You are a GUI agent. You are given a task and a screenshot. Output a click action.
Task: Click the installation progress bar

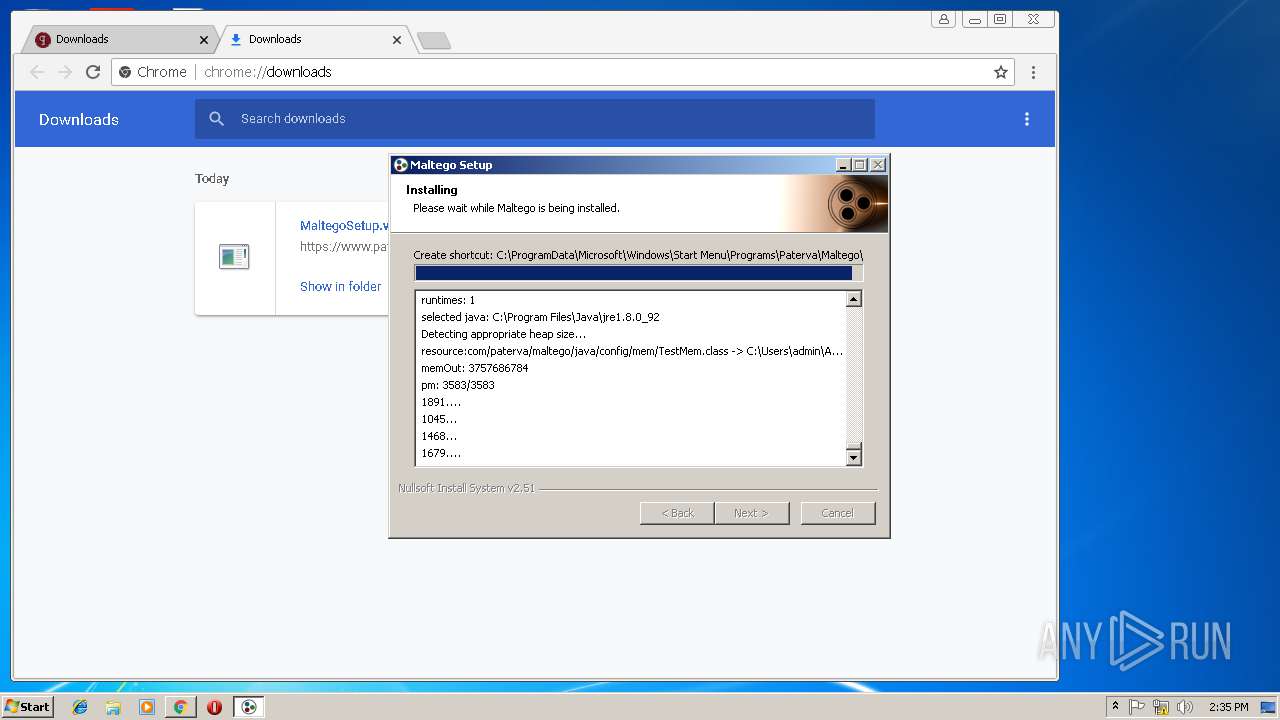[638, 273]
